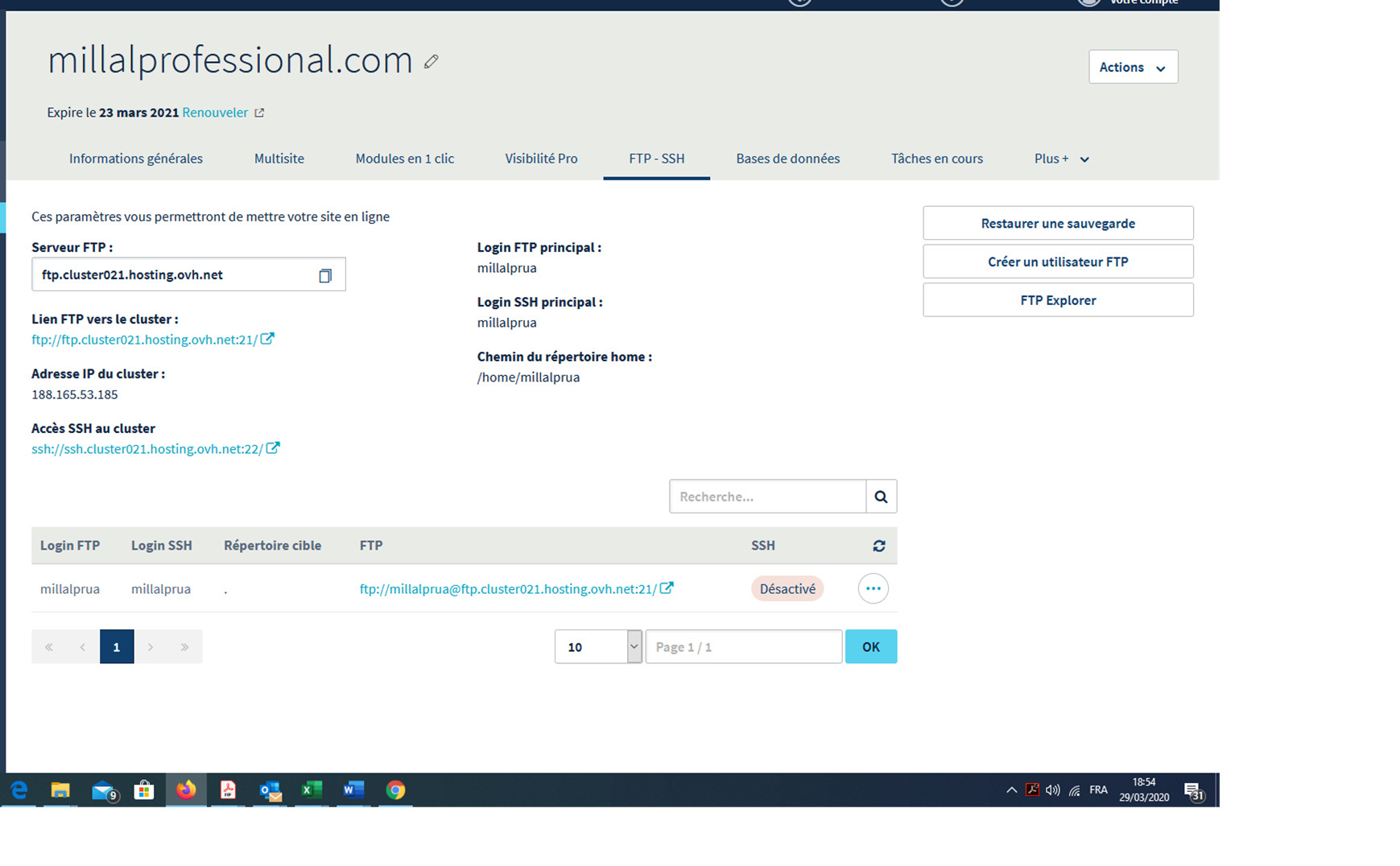Screen dimensions: 1400x866
Task: Click into the Recherche search field
Action: pyautogui.click(x=766, y=497)
